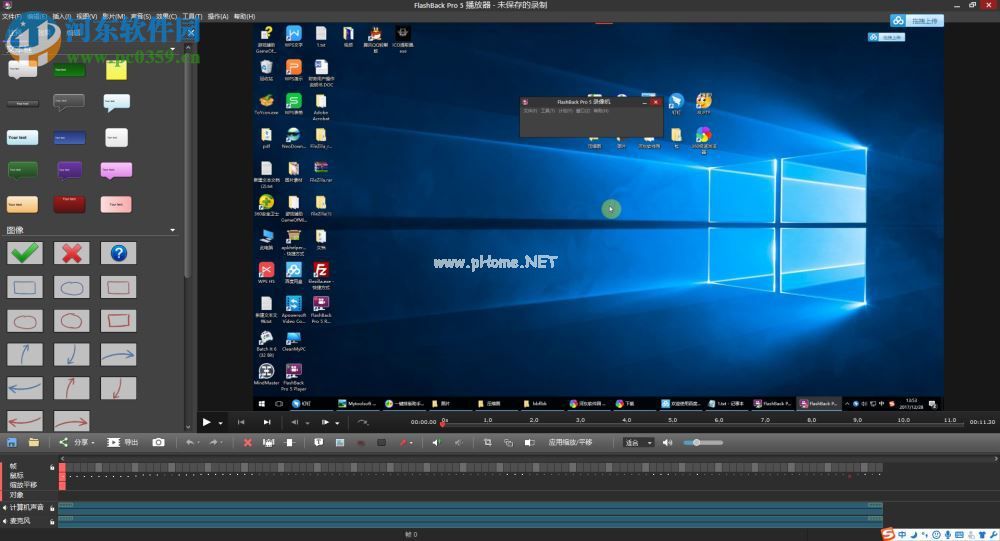Jump to the start of the recording

point(241,422)
